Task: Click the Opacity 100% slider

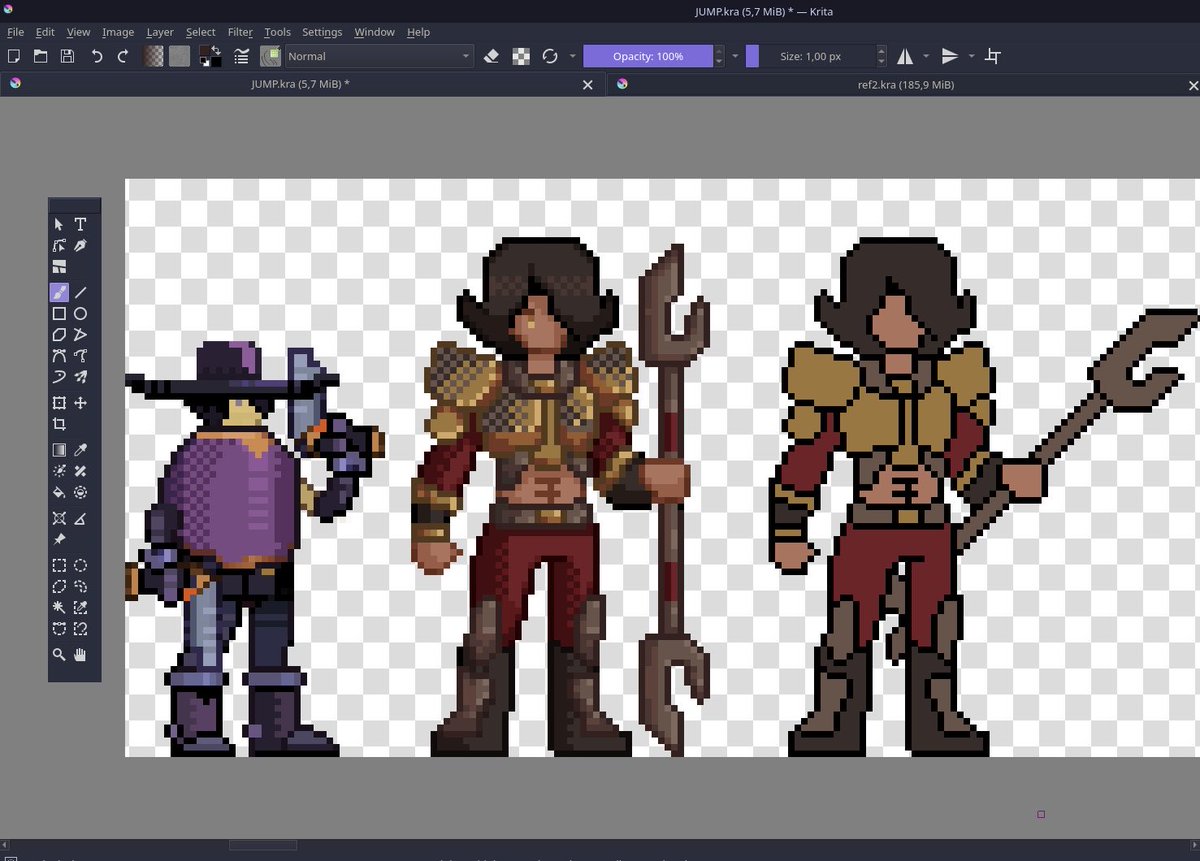Action: (x=648, y=56)
